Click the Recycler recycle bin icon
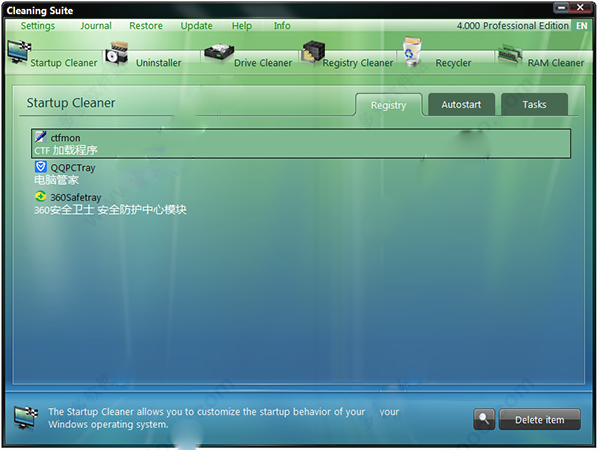This screenshot has height=450, width=600. click(412, 51)
